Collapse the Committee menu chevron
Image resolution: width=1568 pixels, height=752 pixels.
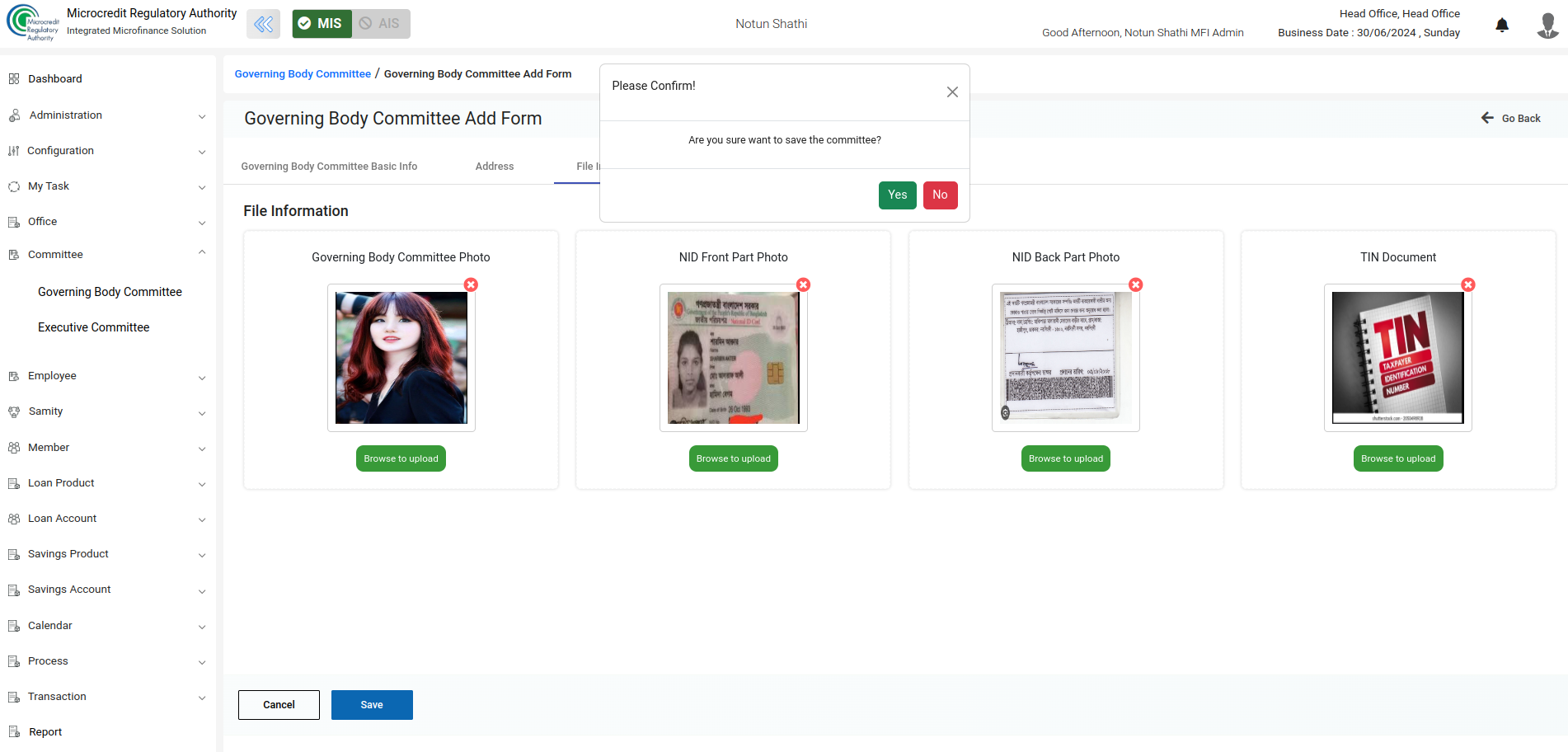pyautogui.click(x=202, y=252)
